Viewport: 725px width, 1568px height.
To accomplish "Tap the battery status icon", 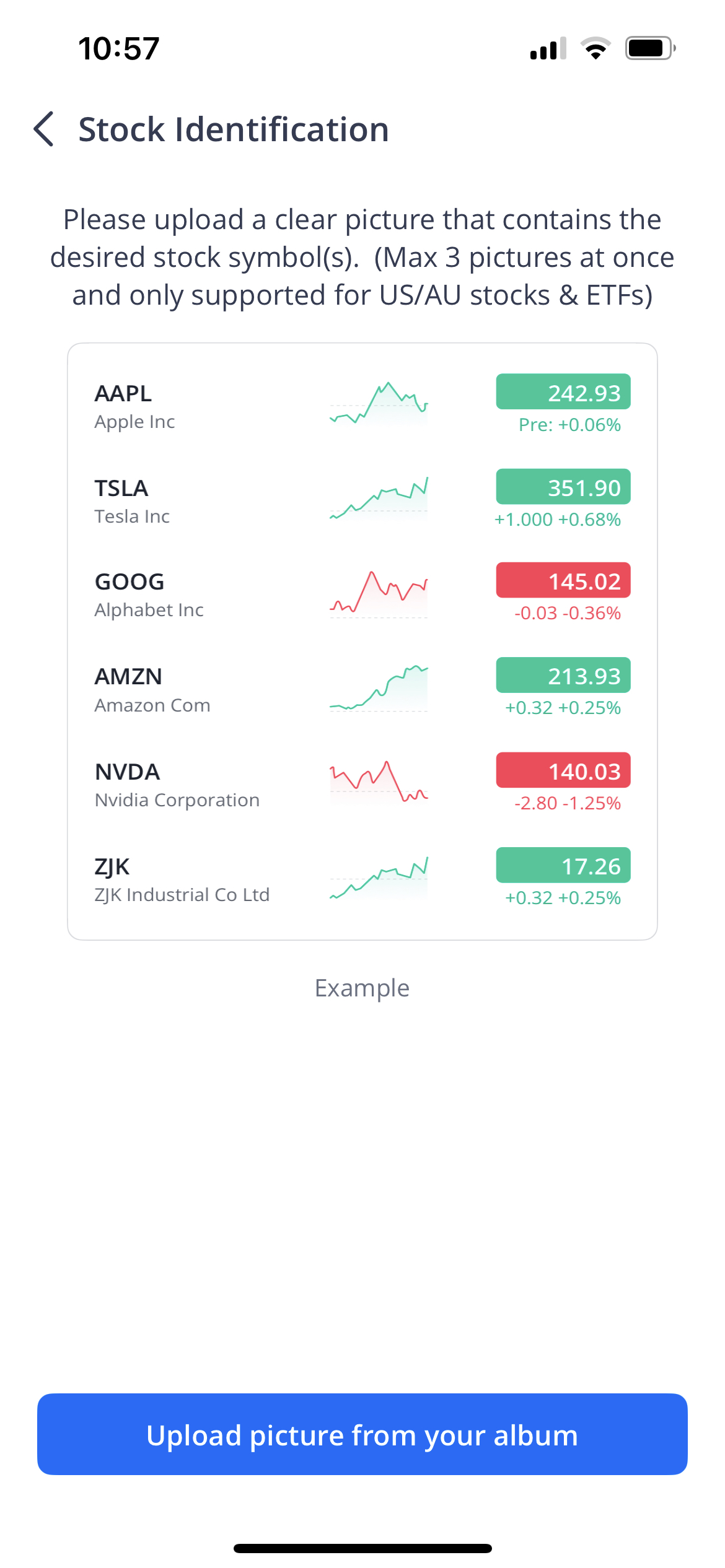I will [x=649, y=48].
